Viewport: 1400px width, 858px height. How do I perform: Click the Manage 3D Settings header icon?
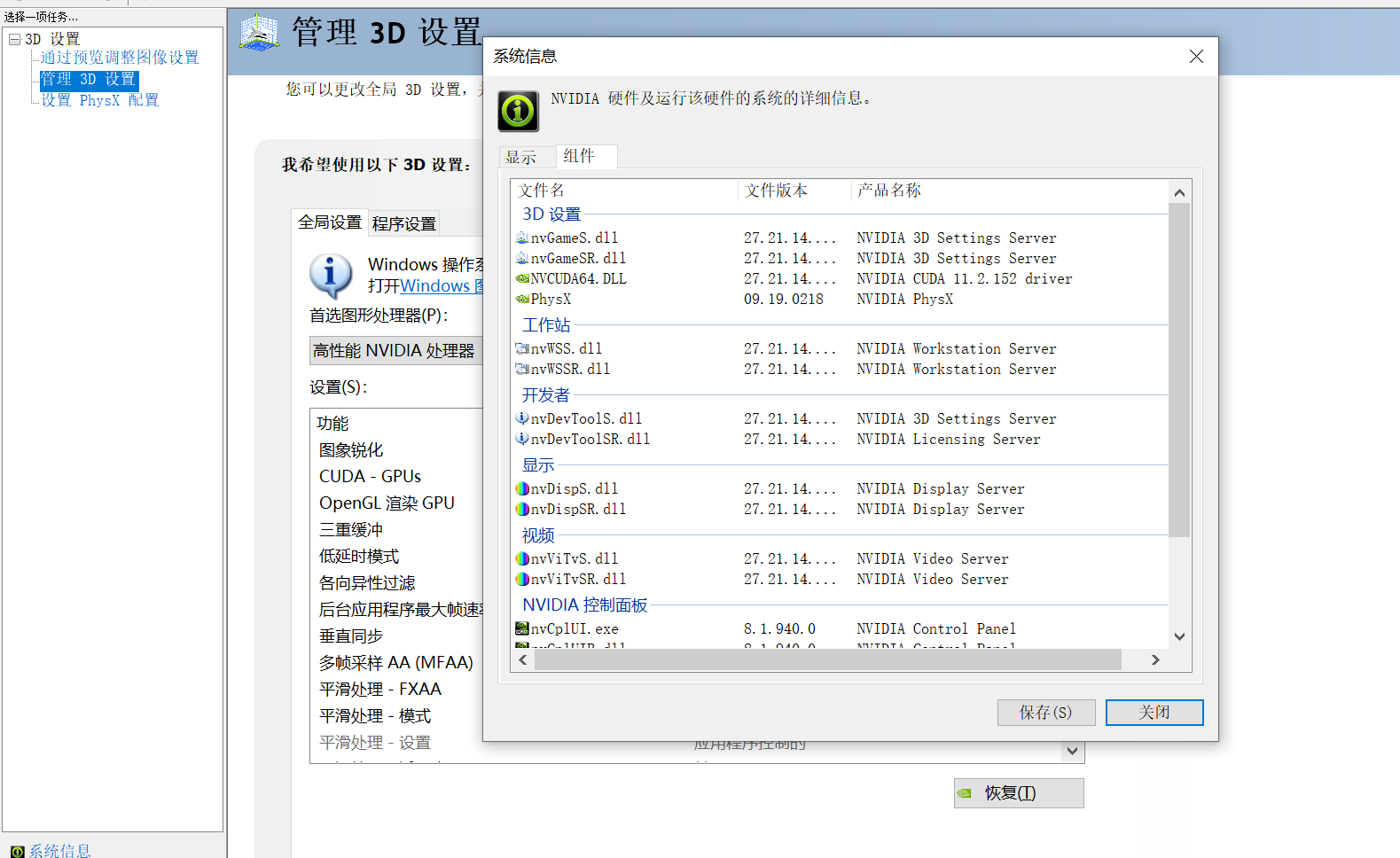pyautogui.click(x=259, y=33)
